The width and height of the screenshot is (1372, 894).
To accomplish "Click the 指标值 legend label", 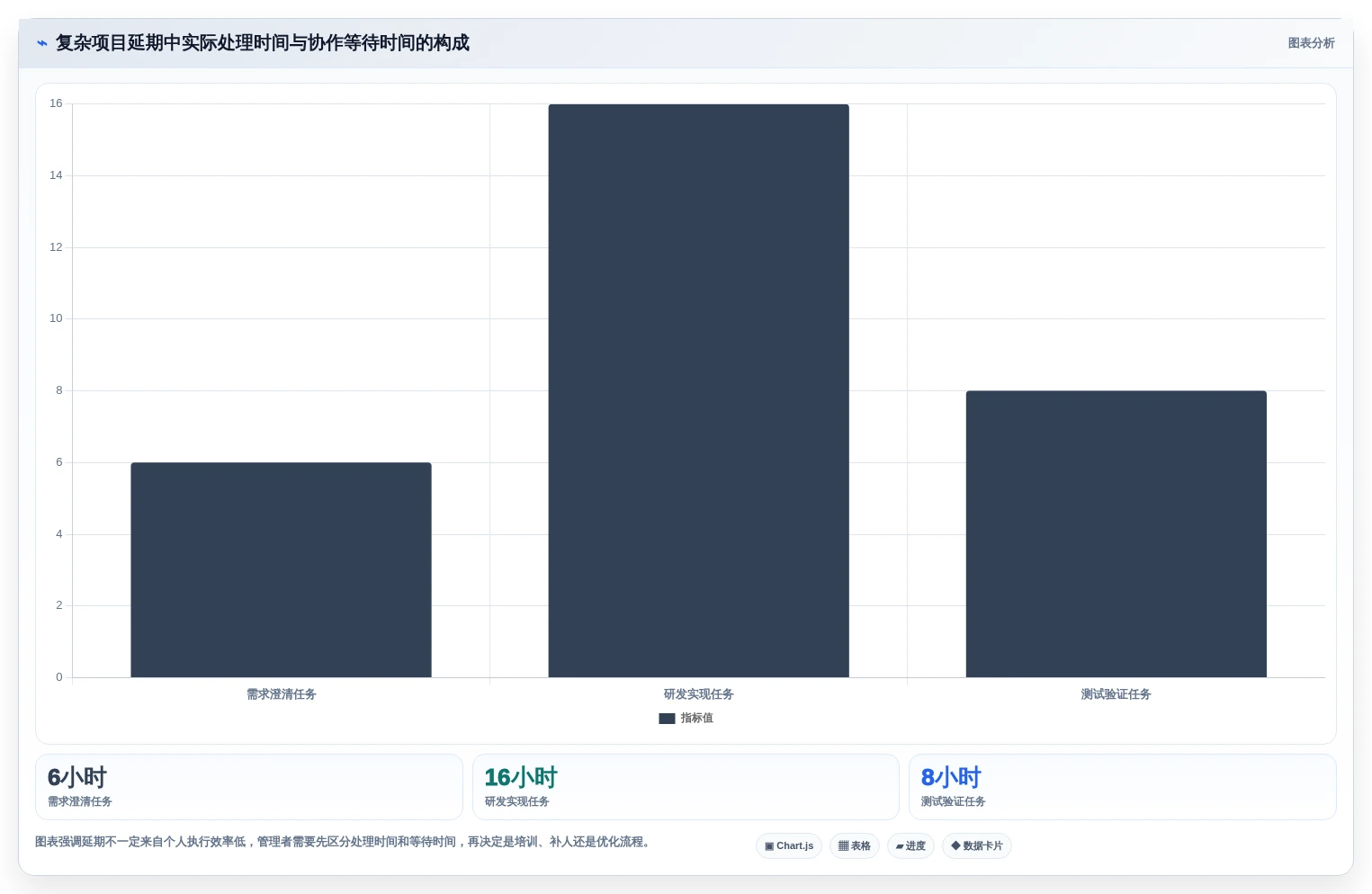I will [697, 719].
